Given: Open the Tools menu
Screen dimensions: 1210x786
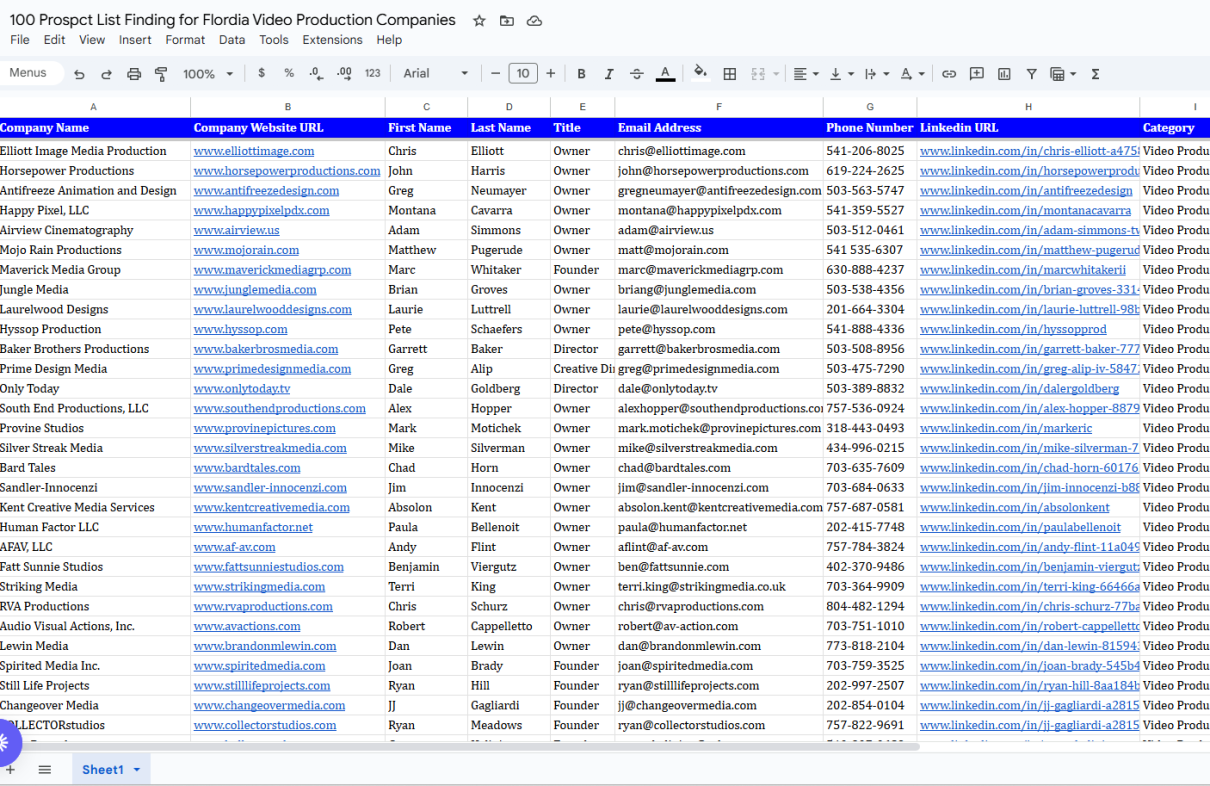Looking at the screenshot, I should click(273, 40).
